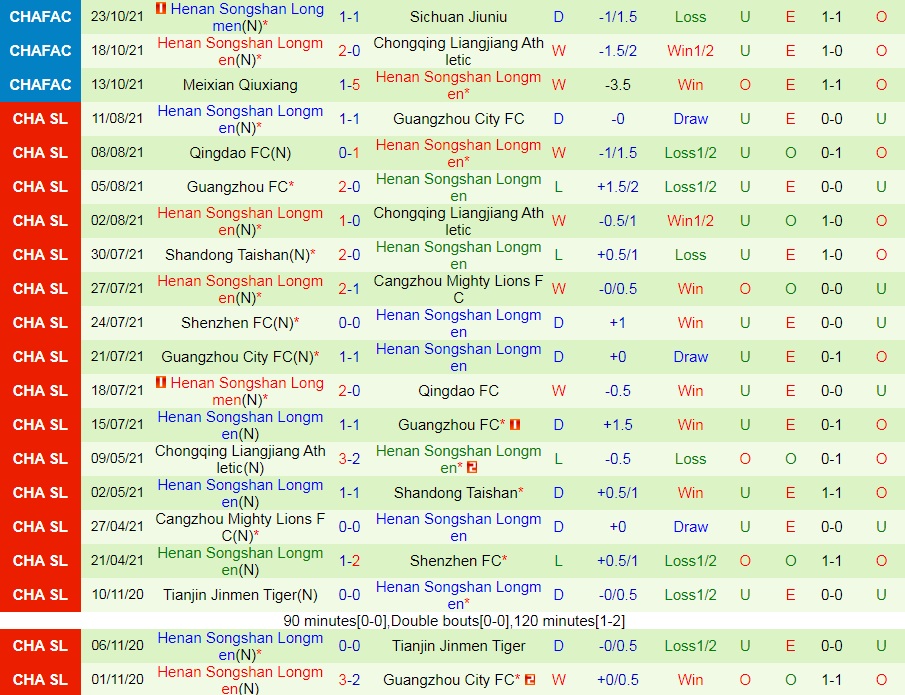Image resolution: width=905 pixels, height=695 pixels.
Task: Open Henan Songshan Longmen link on the 18/10/21 row
Action: click(240, 51)
